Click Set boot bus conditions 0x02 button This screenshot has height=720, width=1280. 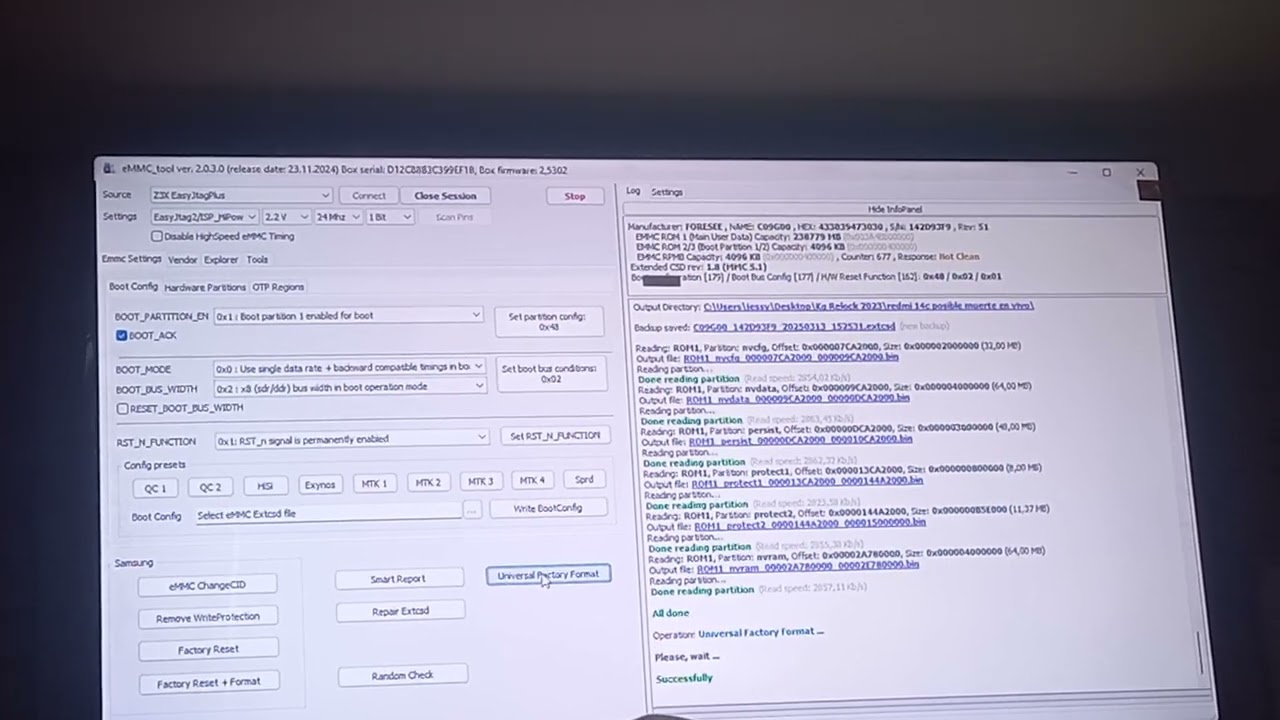(x=549, y=373)
